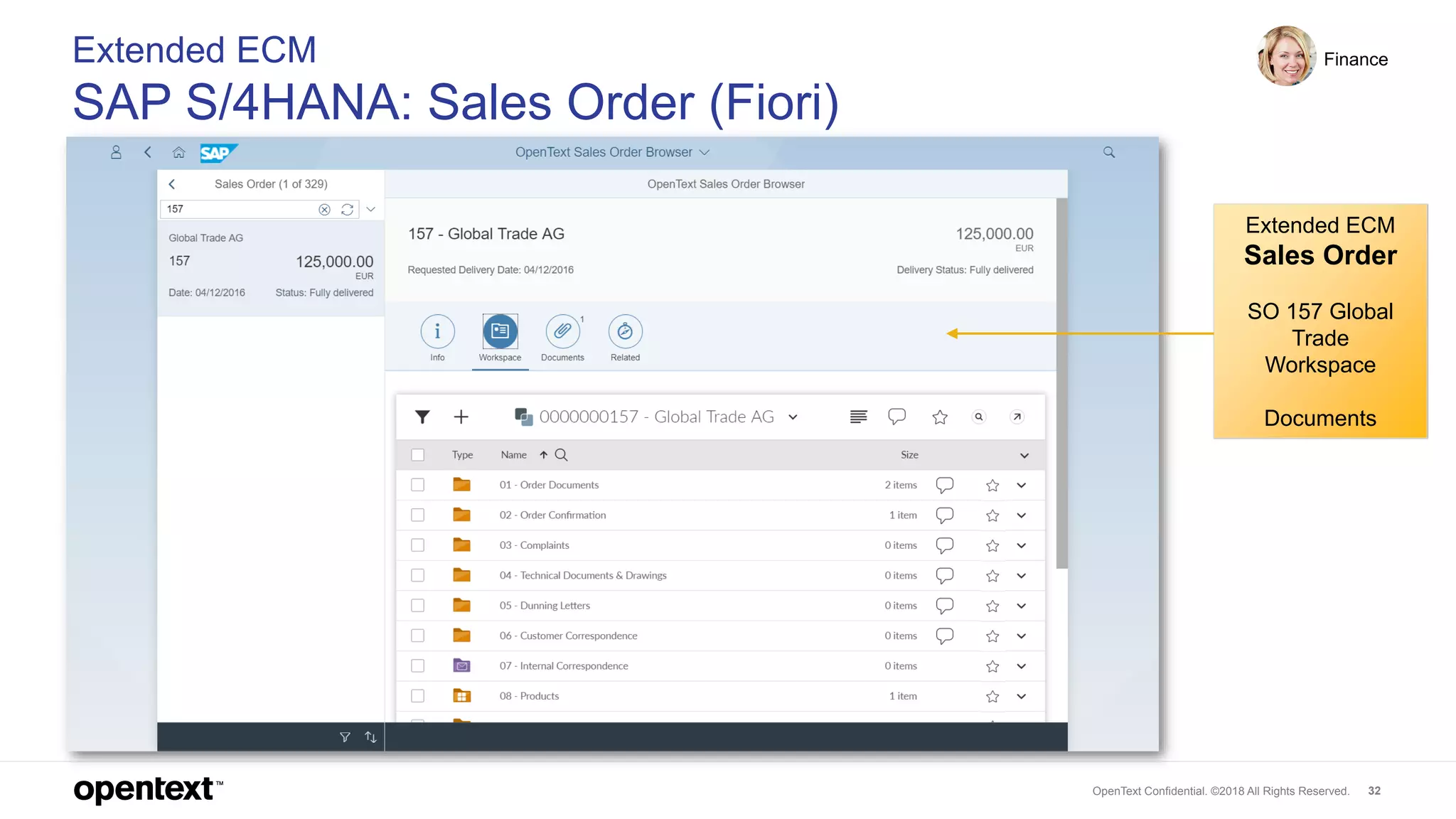The width and height of the screenshot is (1456, 819).
Task: Check the 07 - Internal Correspondence row
Action: tap(418, 666)
